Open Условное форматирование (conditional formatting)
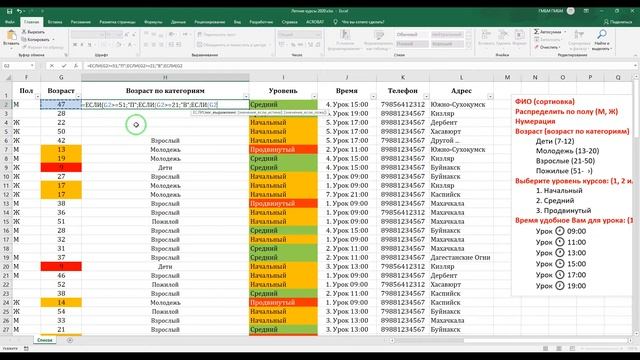The image size is (640, 360). click(x=345, y=40)
